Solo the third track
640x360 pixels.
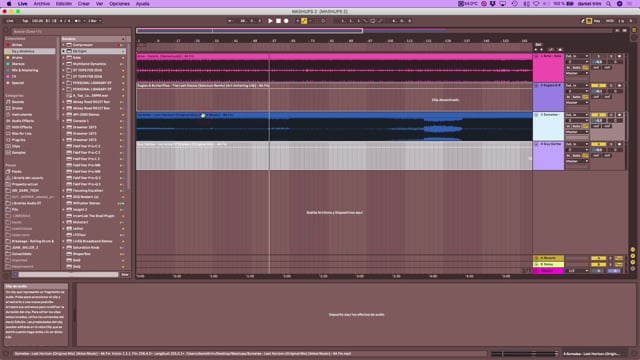[611, 115]
